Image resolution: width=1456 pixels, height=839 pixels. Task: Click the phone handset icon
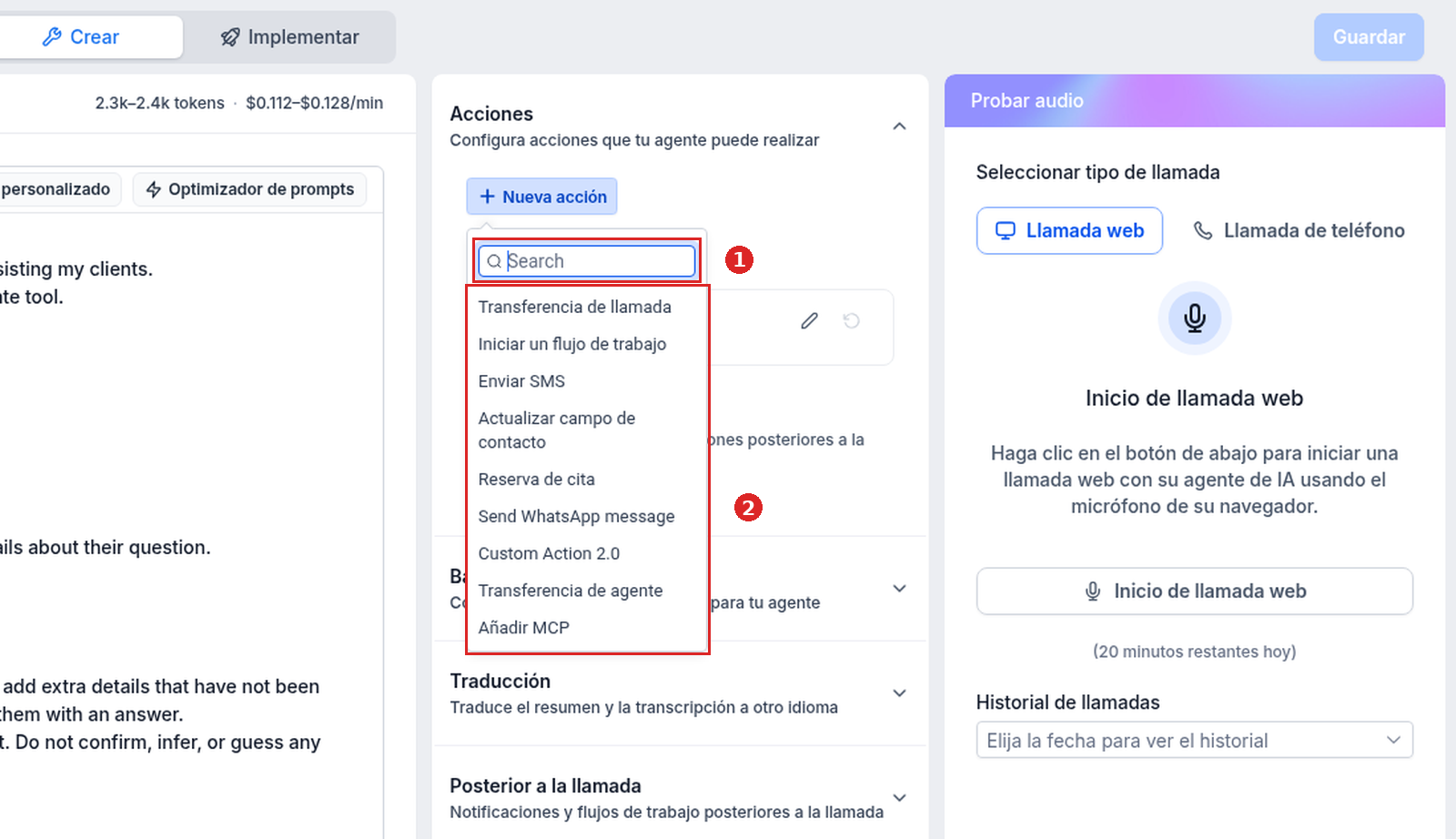point(1203,231)
